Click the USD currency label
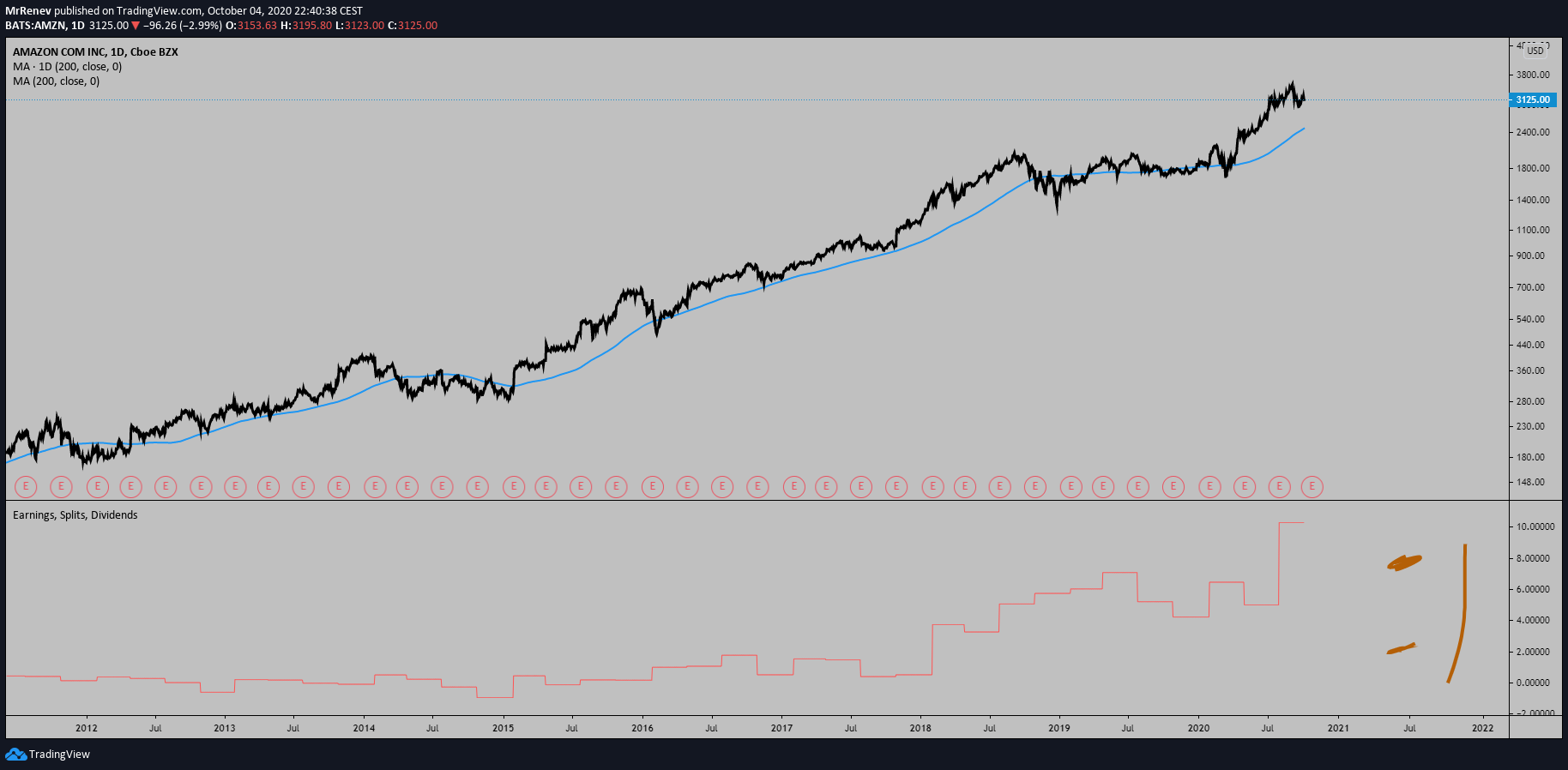This screenshot has height=770, width=1568. pos(1535,51)
